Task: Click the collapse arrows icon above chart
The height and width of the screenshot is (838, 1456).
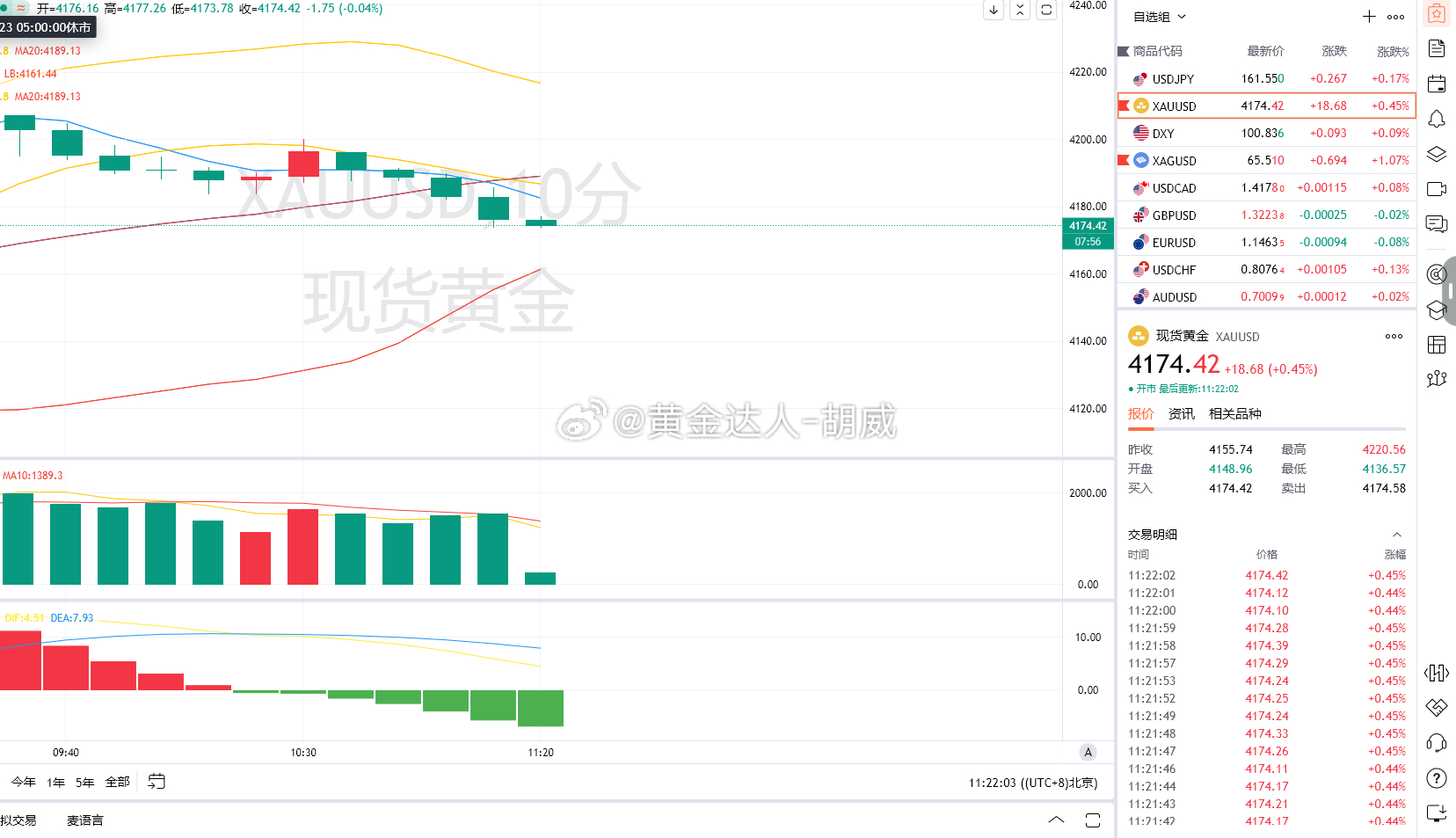Action: coord(1020,11)
